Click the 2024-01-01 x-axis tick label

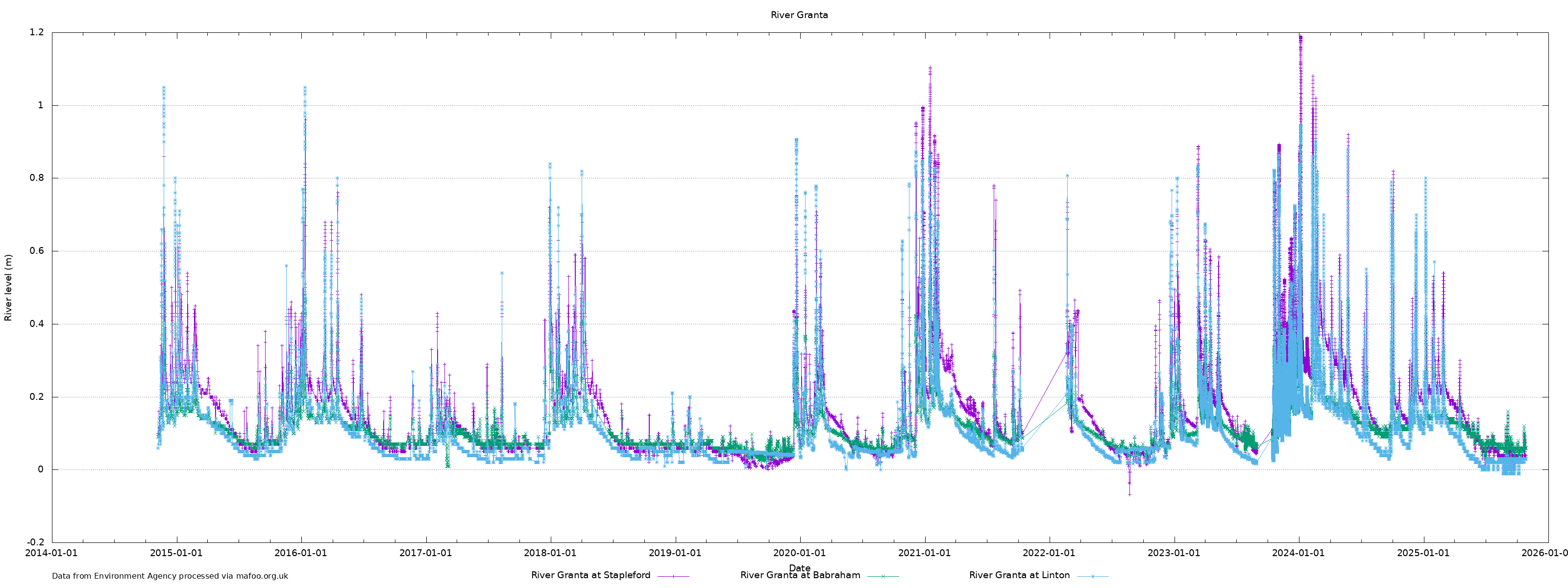tap(1298, 553)
